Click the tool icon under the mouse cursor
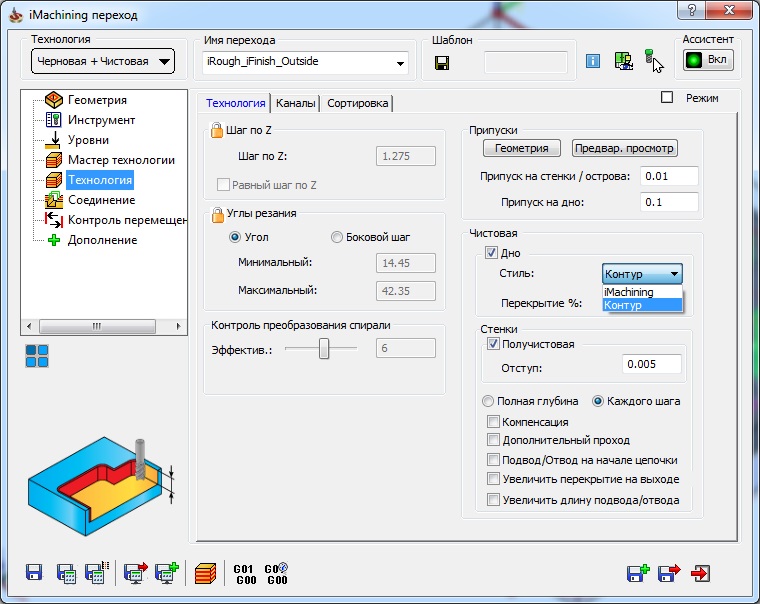The height and width of the screenshot is (604, 760). 649,56
